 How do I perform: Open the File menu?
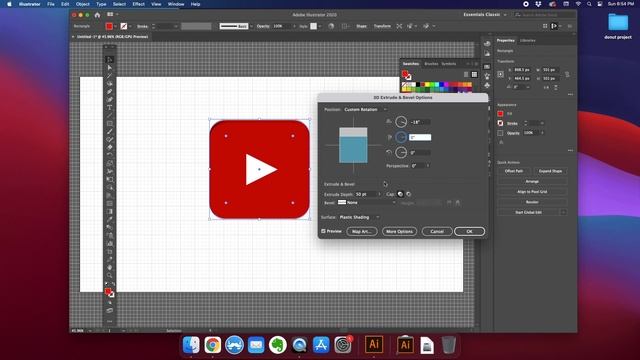click(x=51, y=4)
